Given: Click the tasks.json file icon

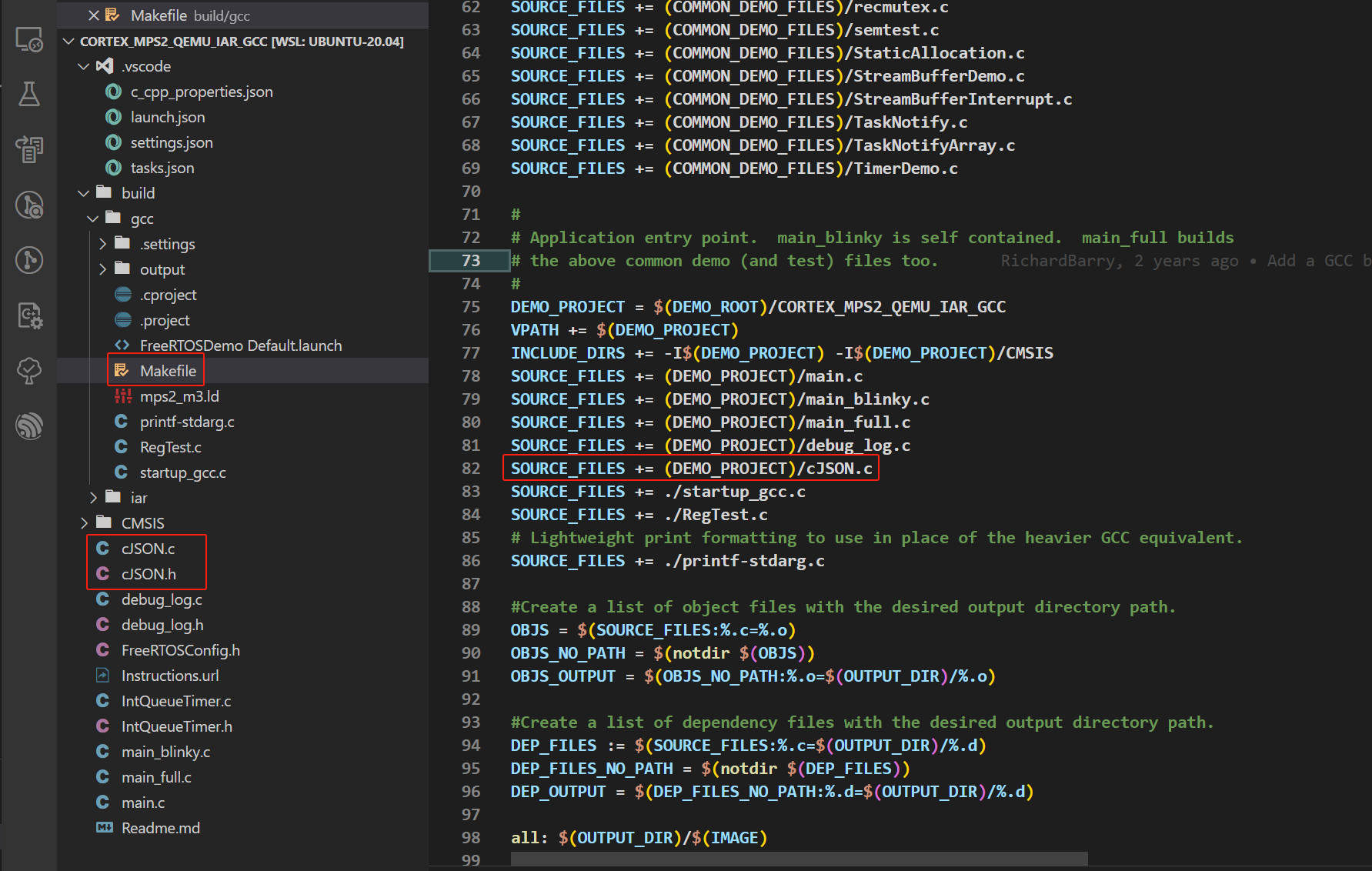Looking at the screenshot, I should pos(114,168).
